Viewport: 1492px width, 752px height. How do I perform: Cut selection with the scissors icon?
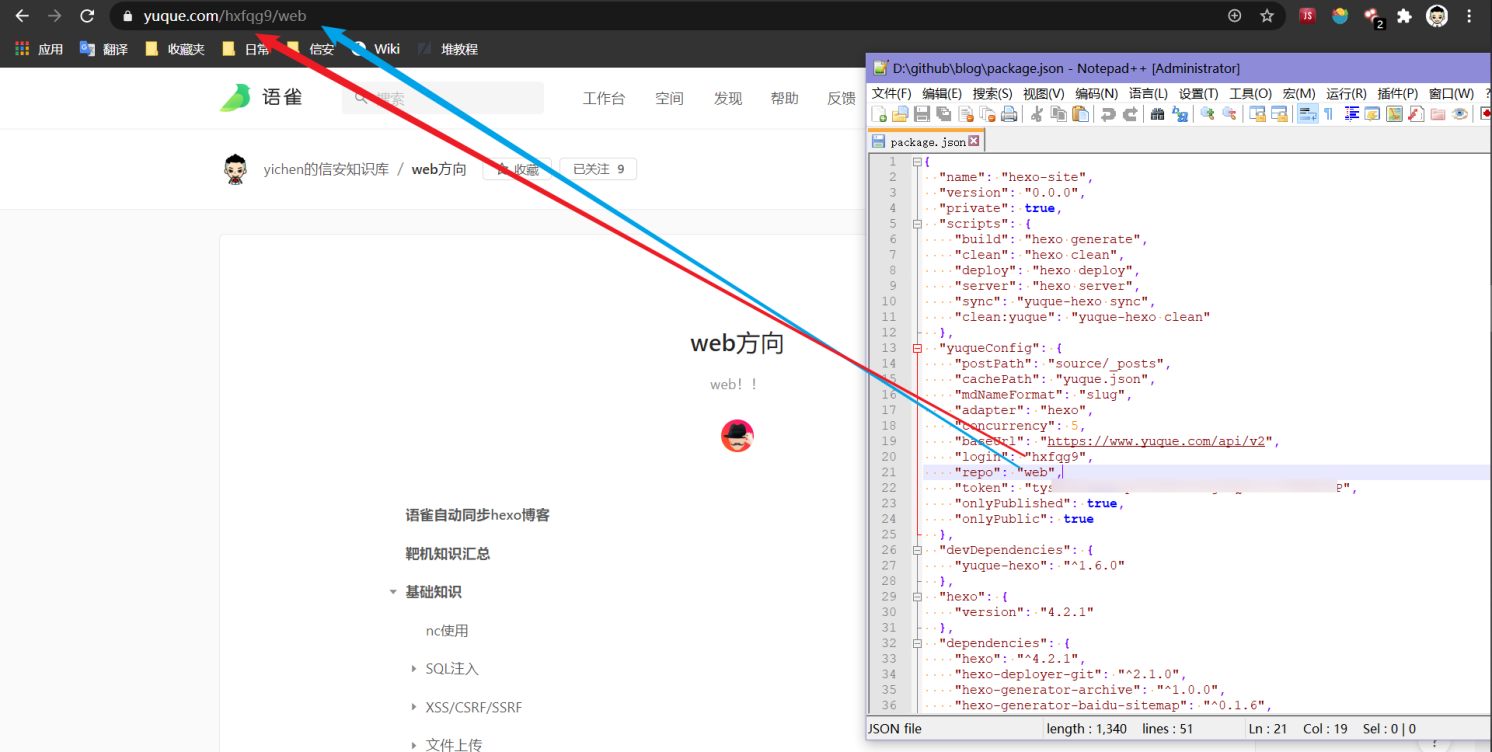click(1036, 114)
